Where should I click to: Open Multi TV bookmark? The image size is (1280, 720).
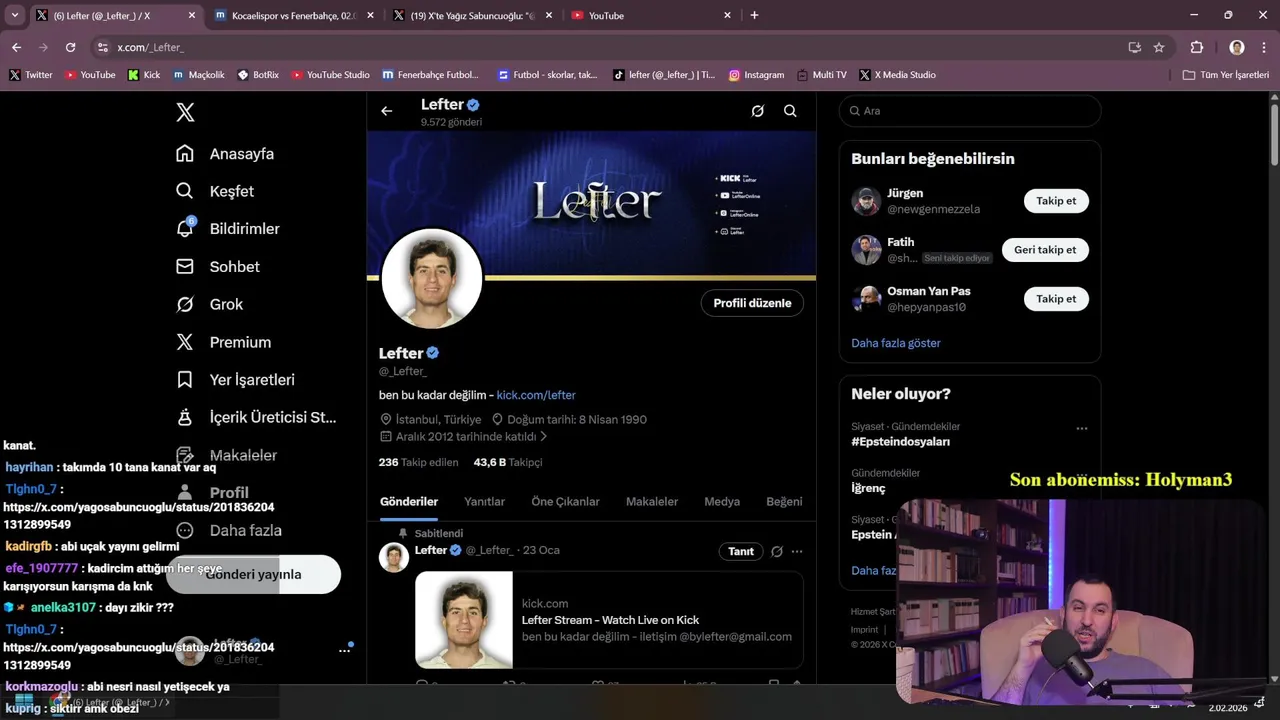(821, 75)
